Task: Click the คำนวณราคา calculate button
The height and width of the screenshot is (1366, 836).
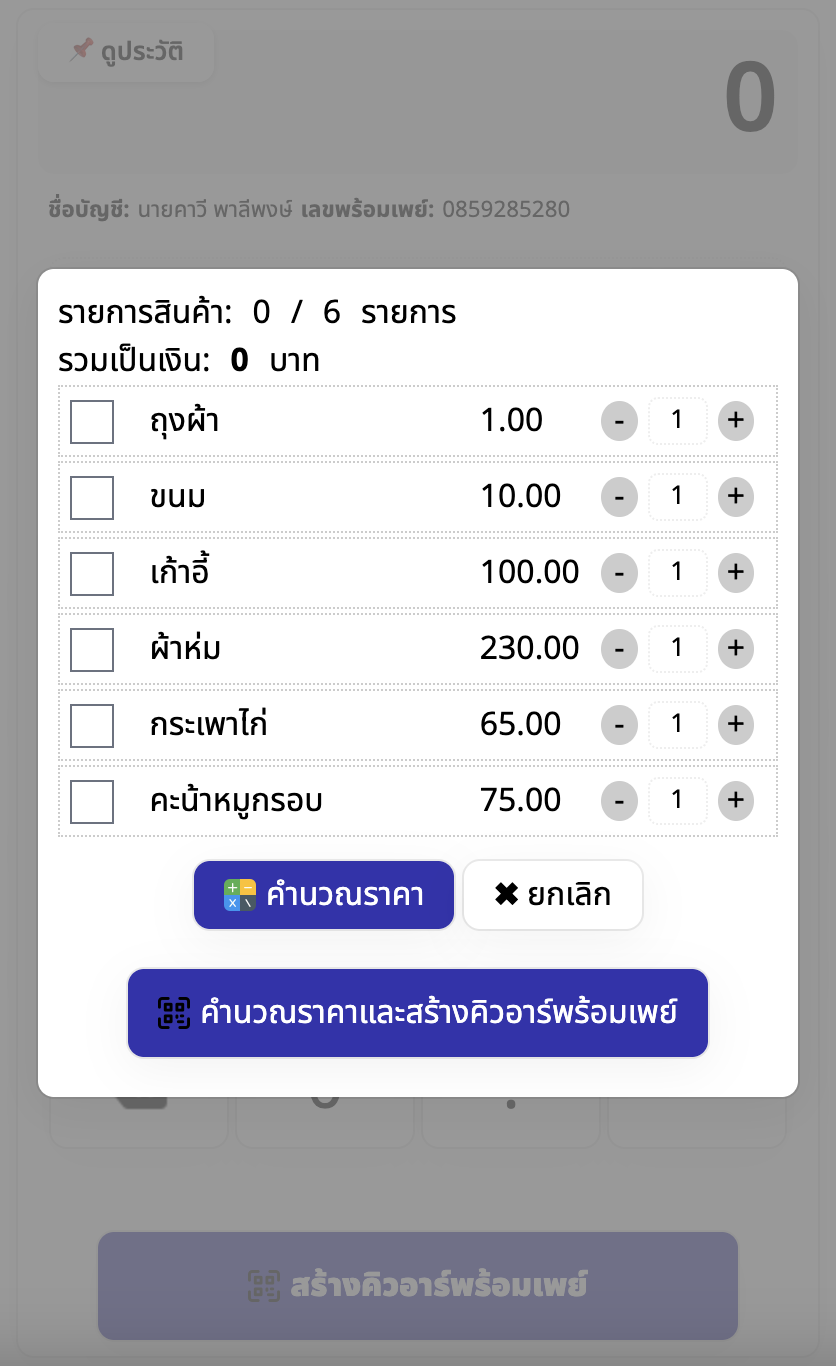Action: (x=324, y=895)
